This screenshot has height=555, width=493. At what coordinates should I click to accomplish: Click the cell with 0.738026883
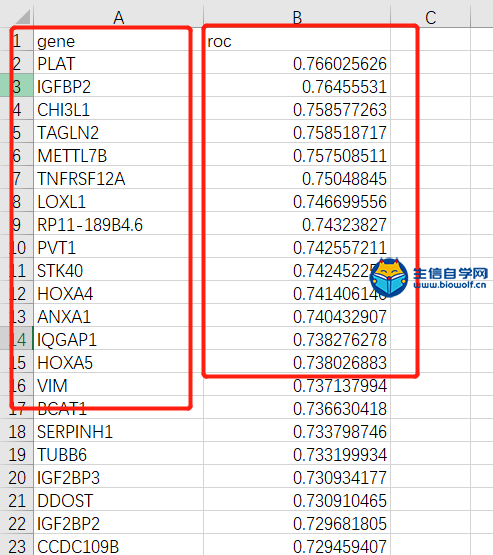click(297, 362)
